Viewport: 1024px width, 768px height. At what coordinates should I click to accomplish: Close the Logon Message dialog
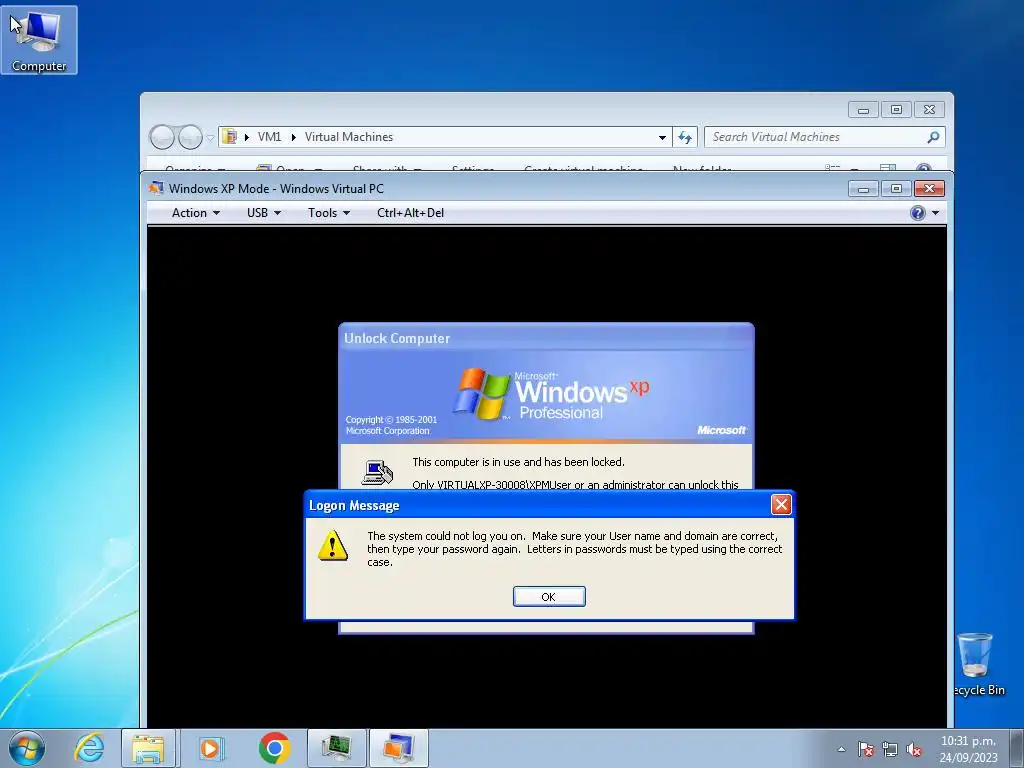pos(780,504)
